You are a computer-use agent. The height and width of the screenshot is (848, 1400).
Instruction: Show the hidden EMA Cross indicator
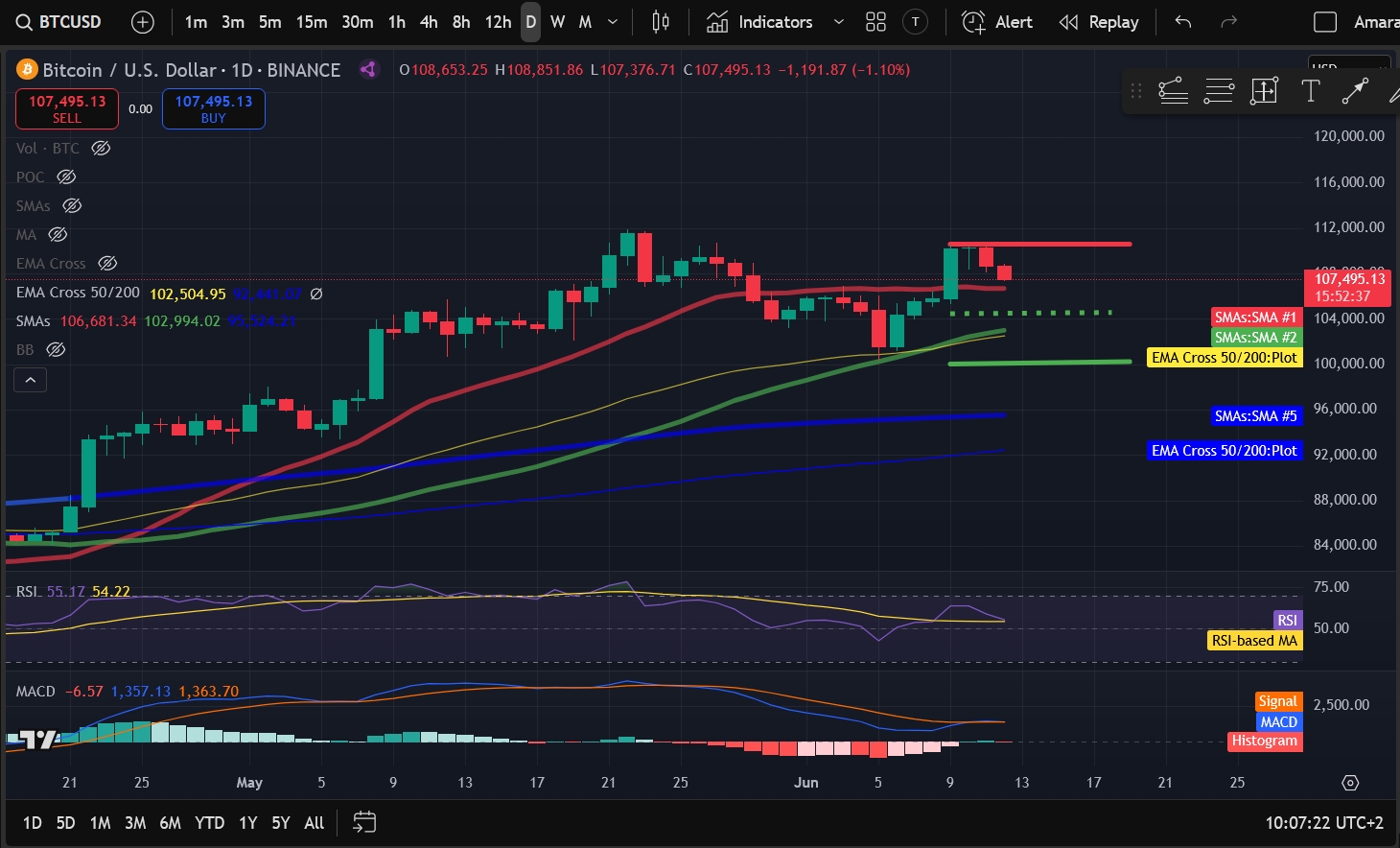point(107,263)
